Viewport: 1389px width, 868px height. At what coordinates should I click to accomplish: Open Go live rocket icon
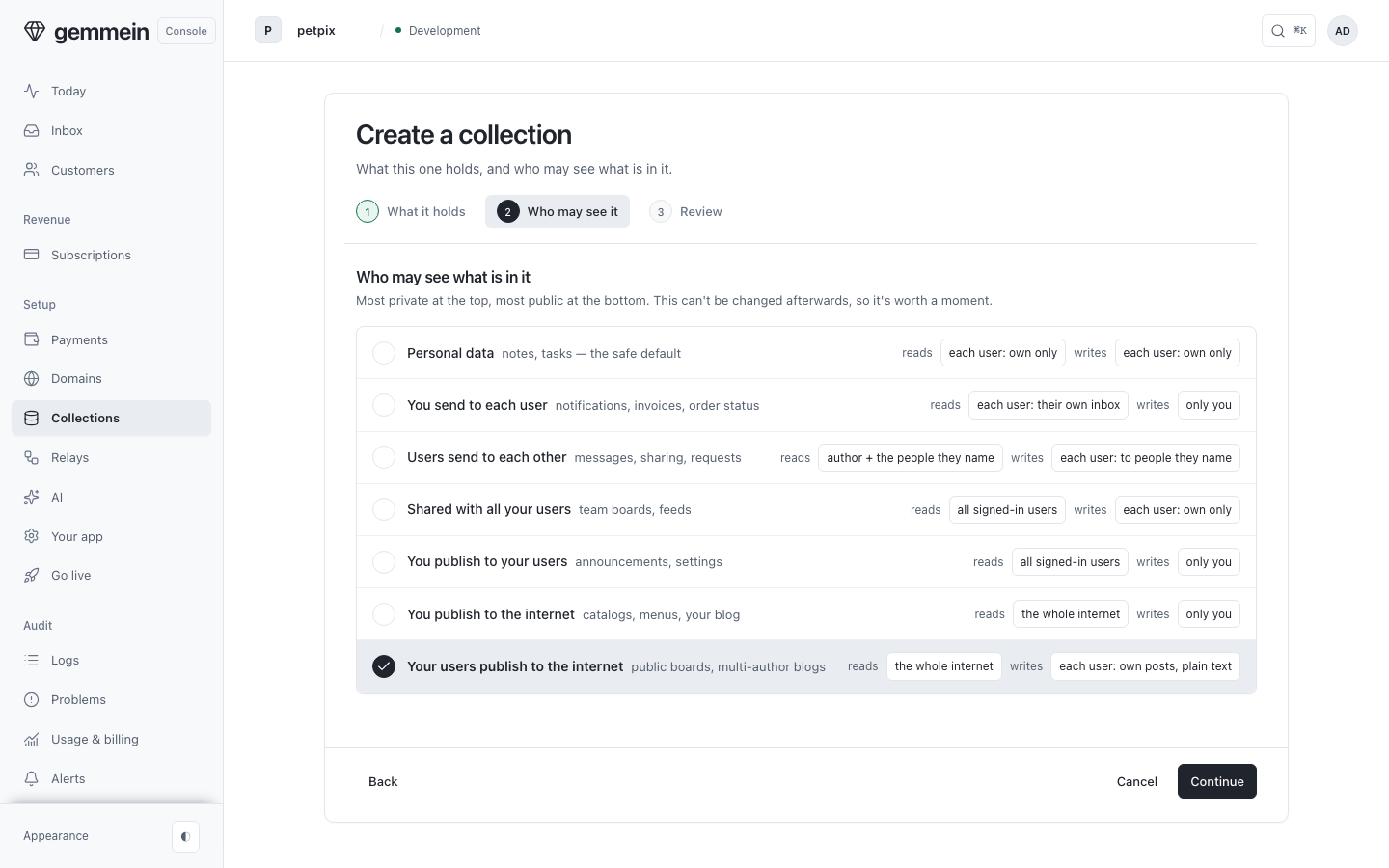tap(32, 575)
